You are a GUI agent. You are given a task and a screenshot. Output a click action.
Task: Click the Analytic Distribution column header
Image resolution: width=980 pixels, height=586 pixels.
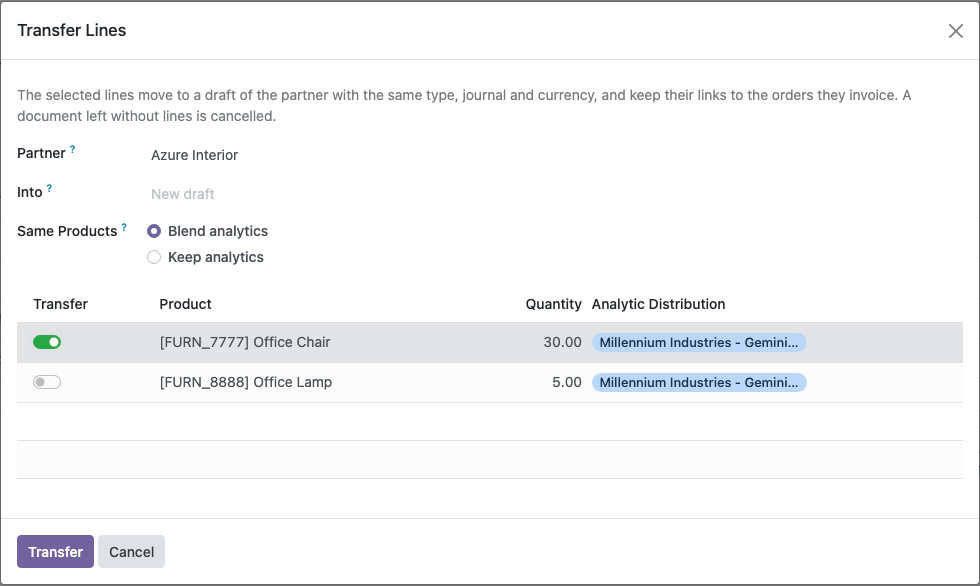pos(658,304)
